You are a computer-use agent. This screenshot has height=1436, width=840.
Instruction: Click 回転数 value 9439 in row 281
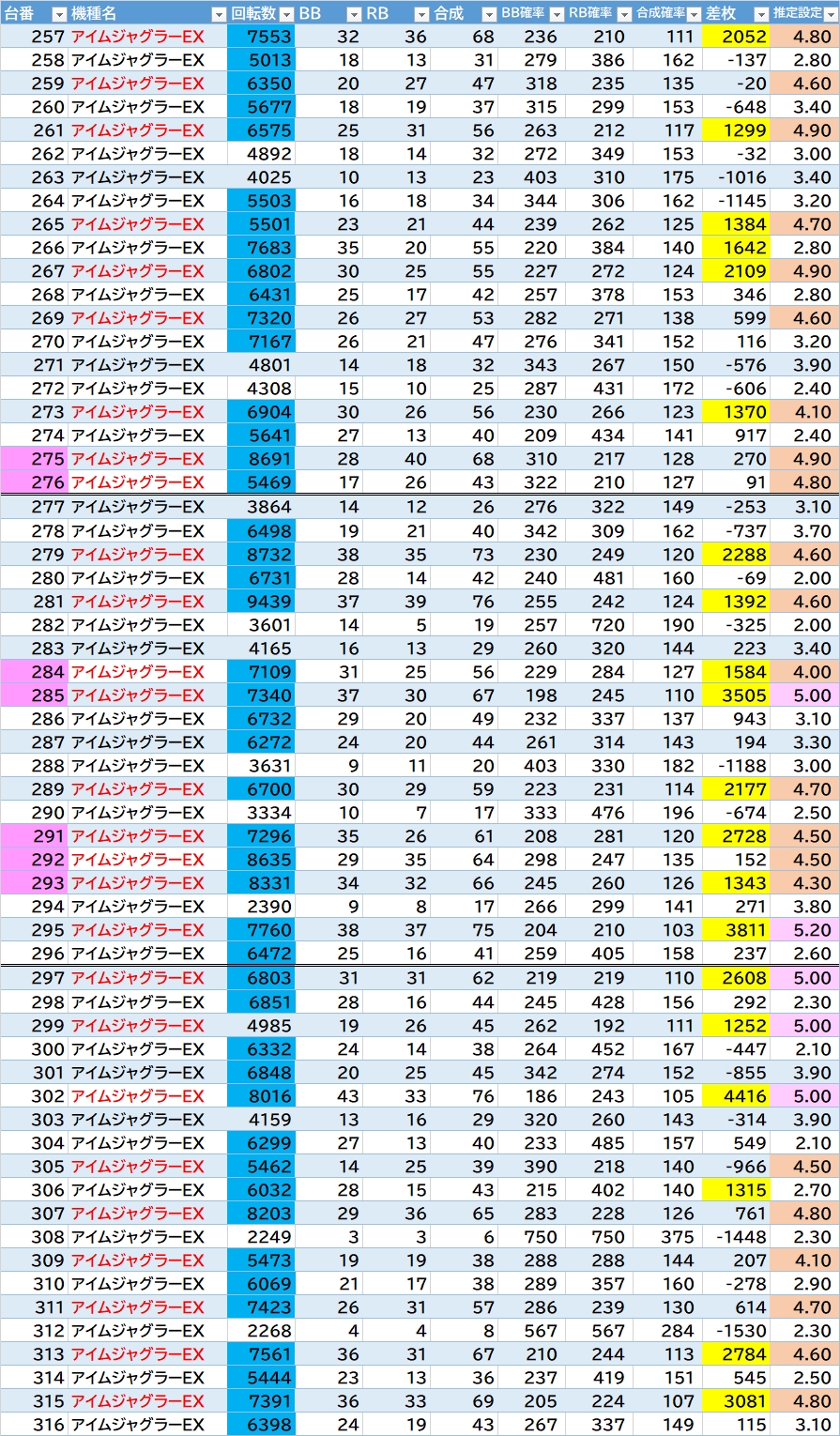[261, 602]
